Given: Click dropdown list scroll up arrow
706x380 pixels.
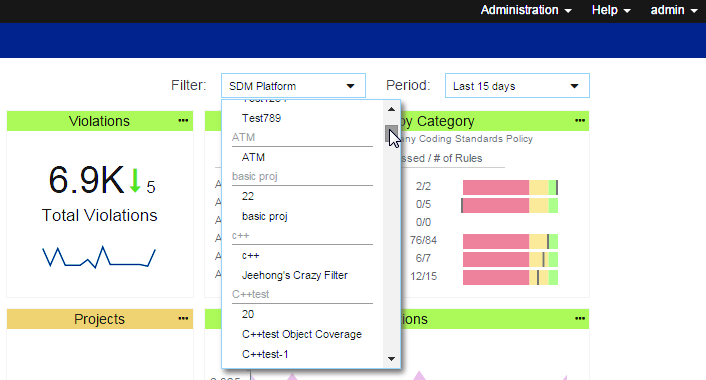Looking at the screenshot, I should coord(391,109).
